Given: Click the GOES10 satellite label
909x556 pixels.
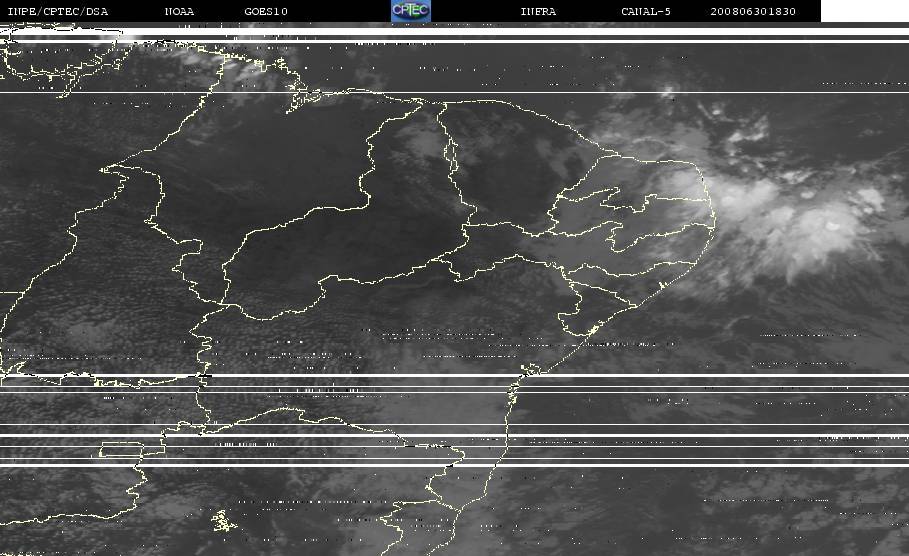Looking at the screenshot, I should click(x=266, y=11).
